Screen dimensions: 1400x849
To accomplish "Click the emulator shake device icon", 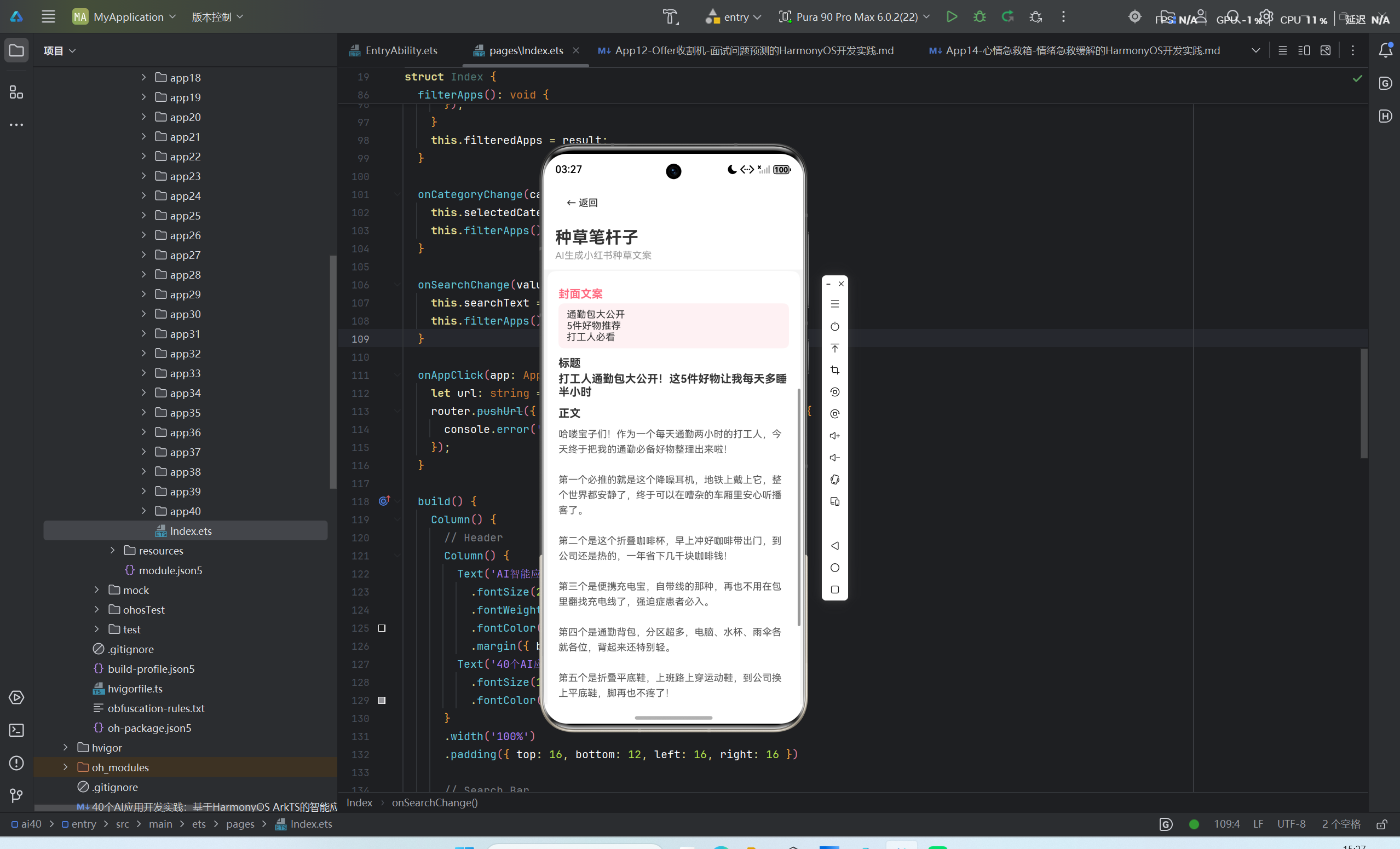I will pos(834,480).
